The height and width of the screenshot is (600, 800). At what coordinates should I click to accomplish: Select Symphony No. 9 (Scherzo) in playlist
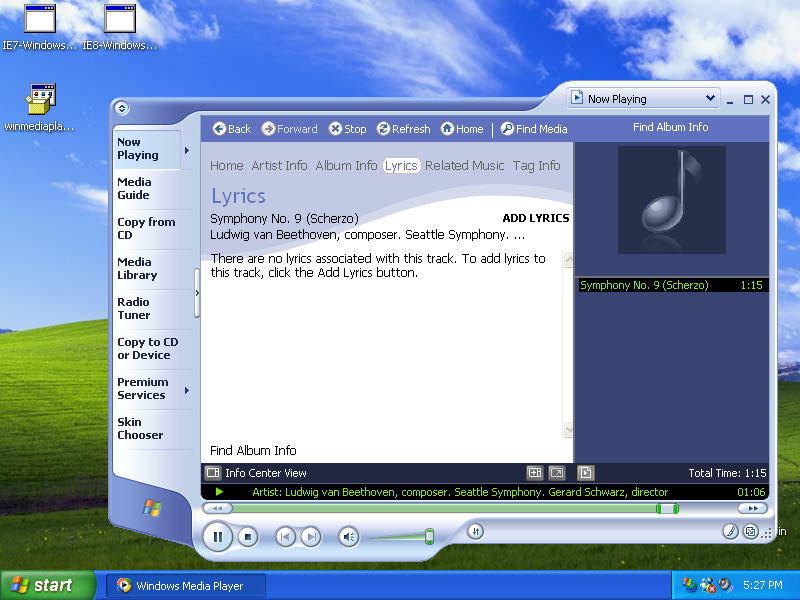(x=671, y=285)
